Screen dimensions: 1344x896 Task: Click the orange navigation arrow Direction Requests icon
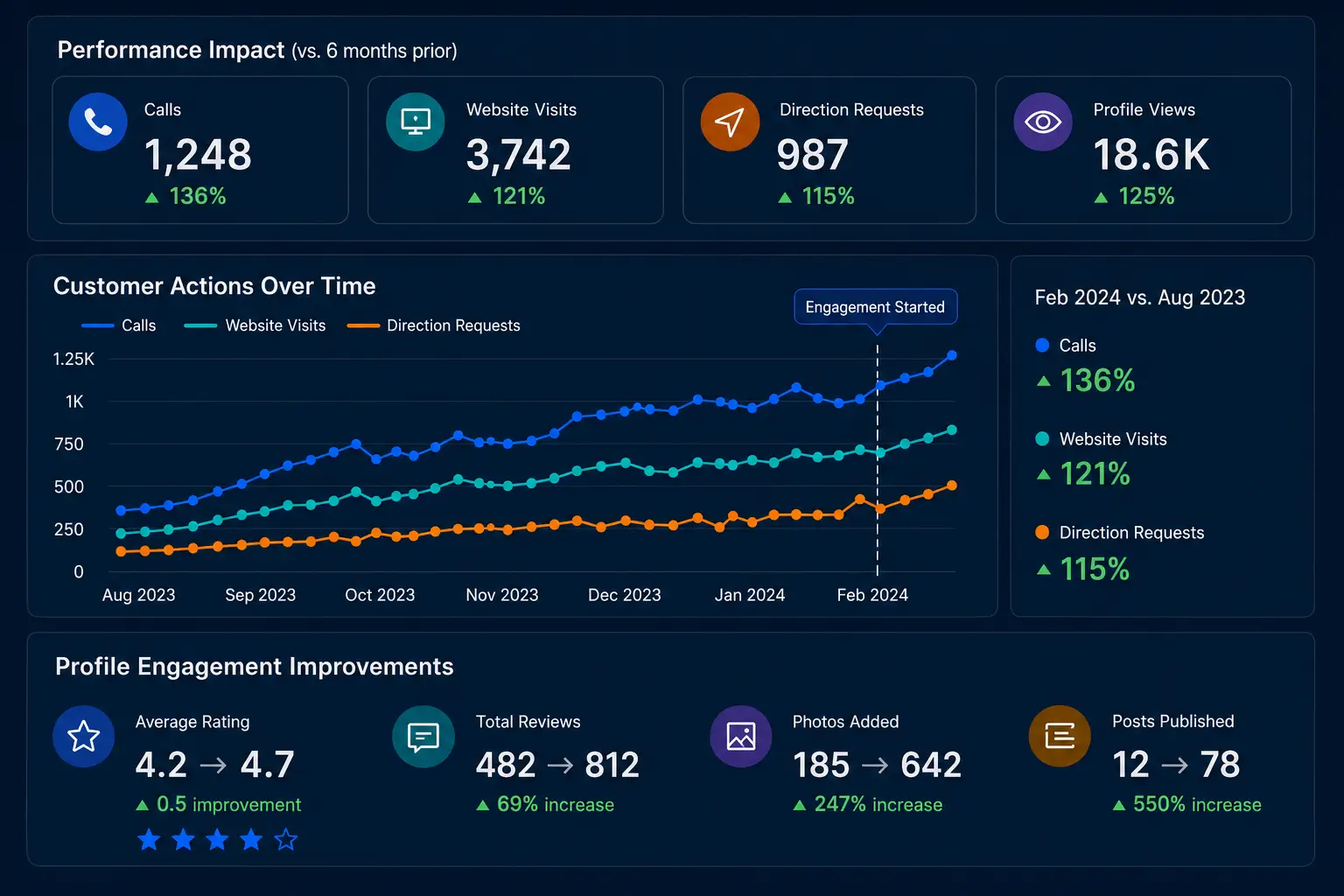pyautogui.click(x=730, y=122)
